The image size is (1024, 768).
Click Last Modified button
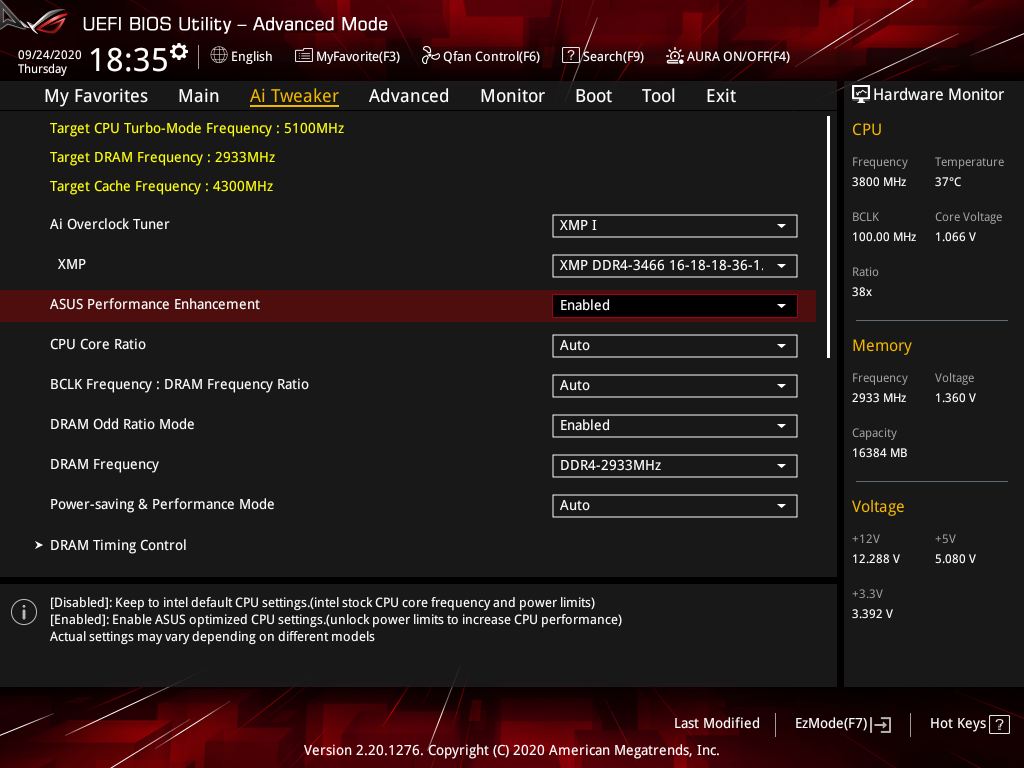point(716,723)
